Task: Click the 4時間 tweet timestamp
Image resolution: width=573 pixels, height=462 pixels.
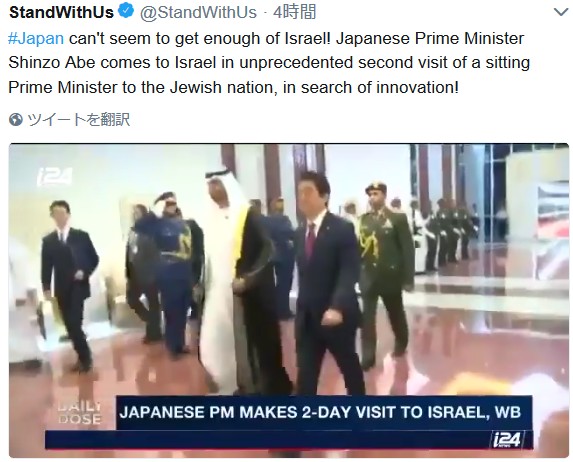Action: click(x=295, y=12)
